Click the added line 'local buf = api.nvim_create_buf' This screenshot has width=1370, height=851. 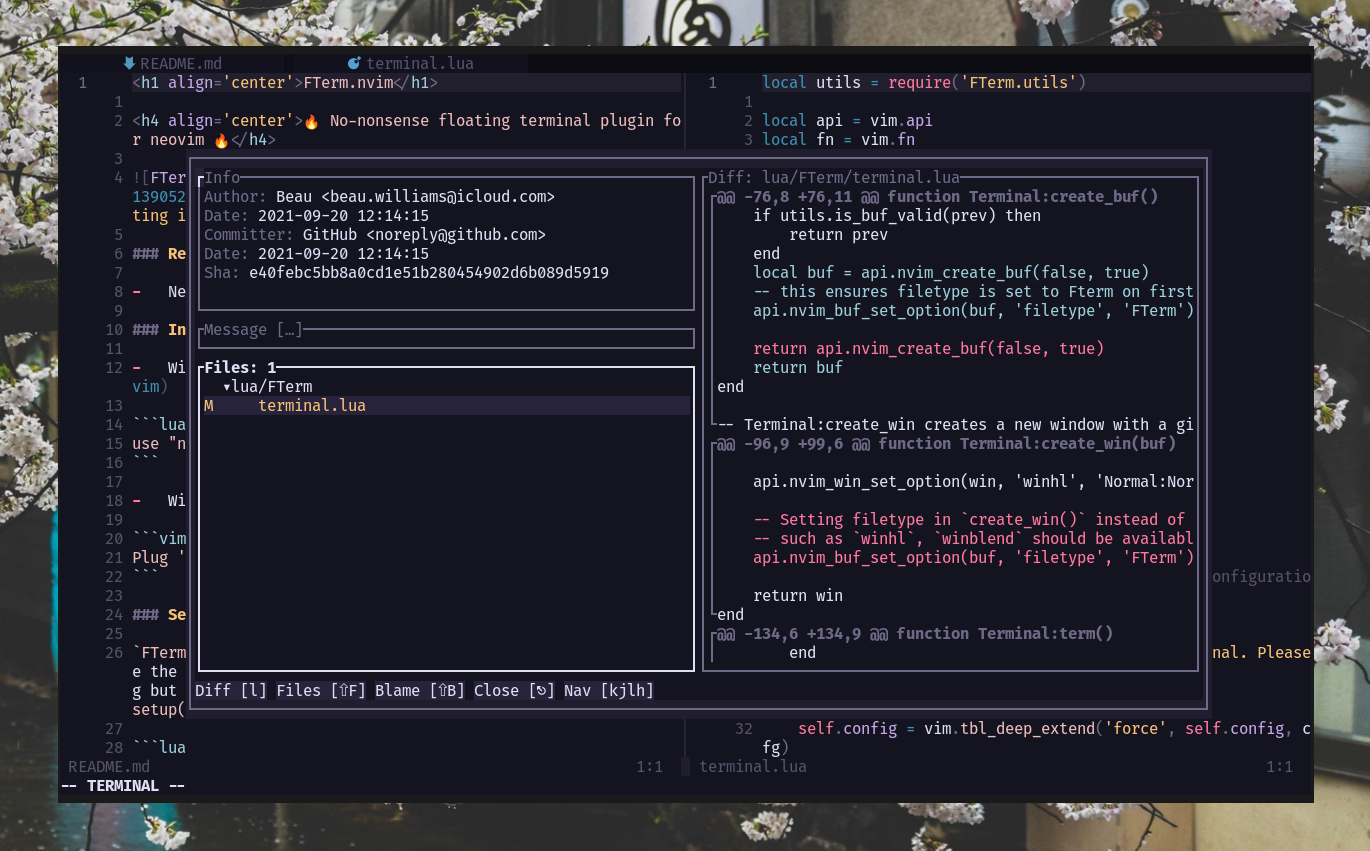click(951, 273)
